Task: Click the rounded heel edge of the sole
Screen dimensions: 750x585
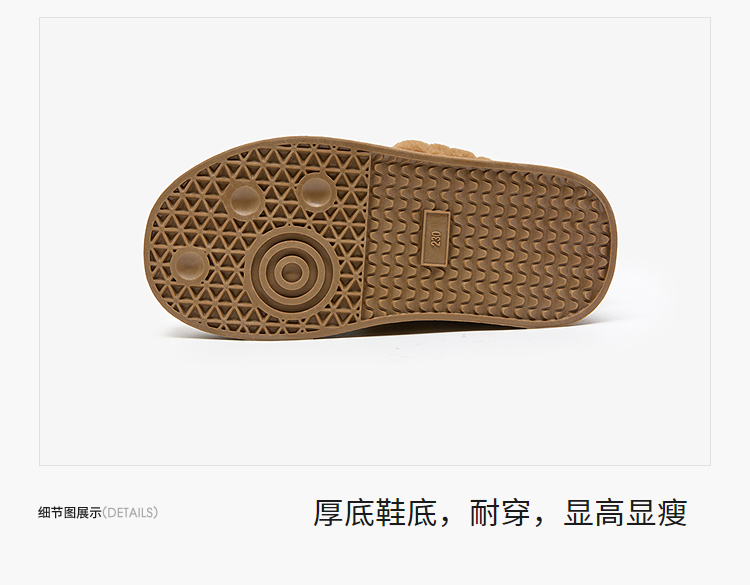Action: 614,242
